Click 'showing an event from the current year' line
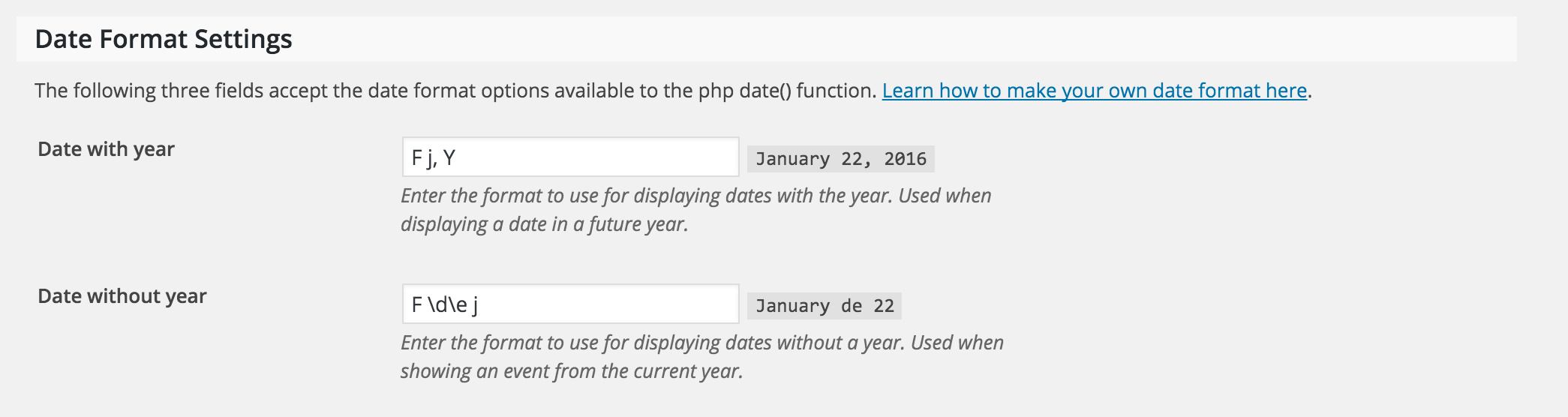This screenshot has height=417, width=1568. point(571,371)
